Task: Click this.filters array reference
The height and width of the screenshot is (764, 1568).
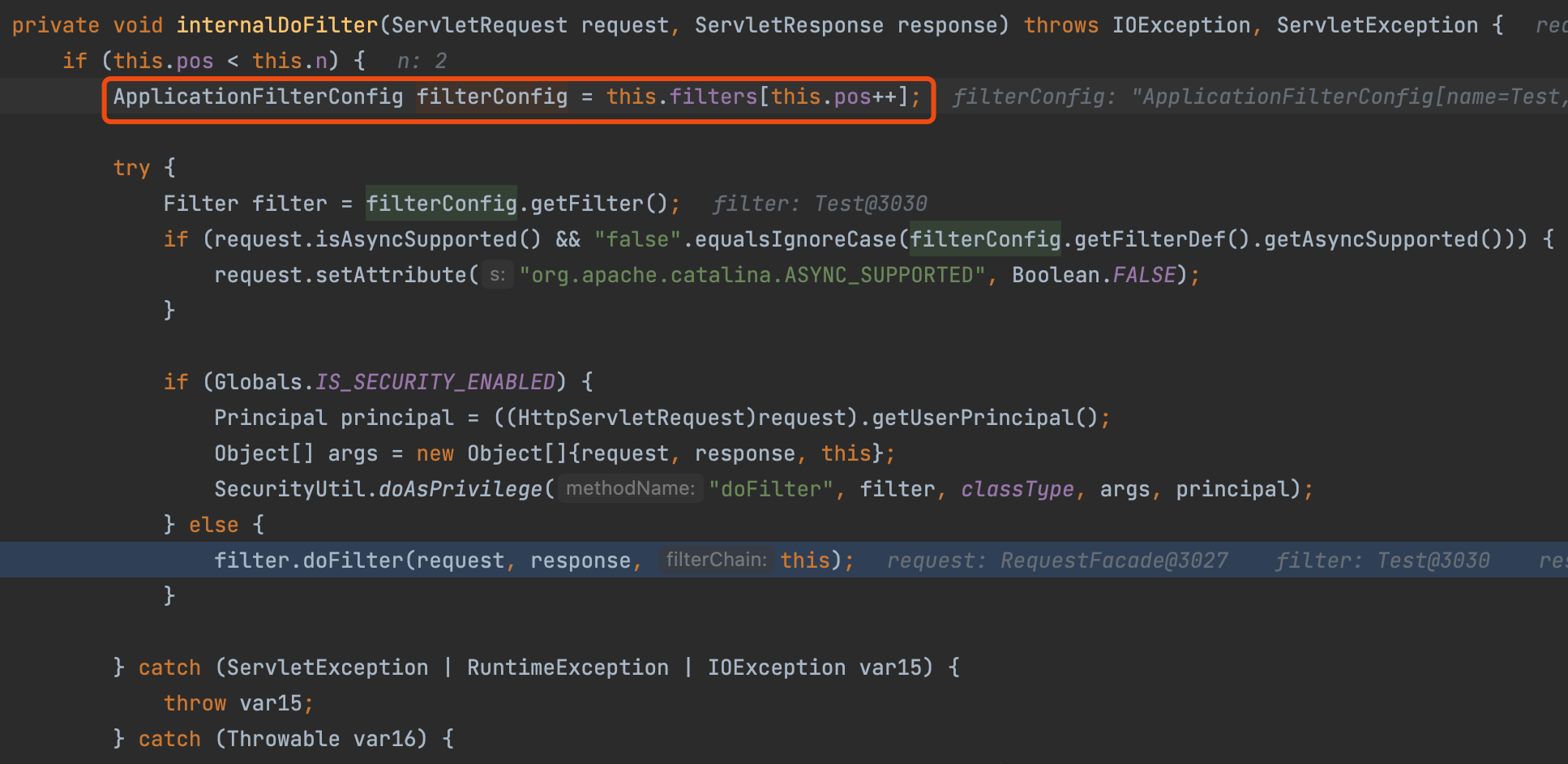Action: click(x=681, y=97)
